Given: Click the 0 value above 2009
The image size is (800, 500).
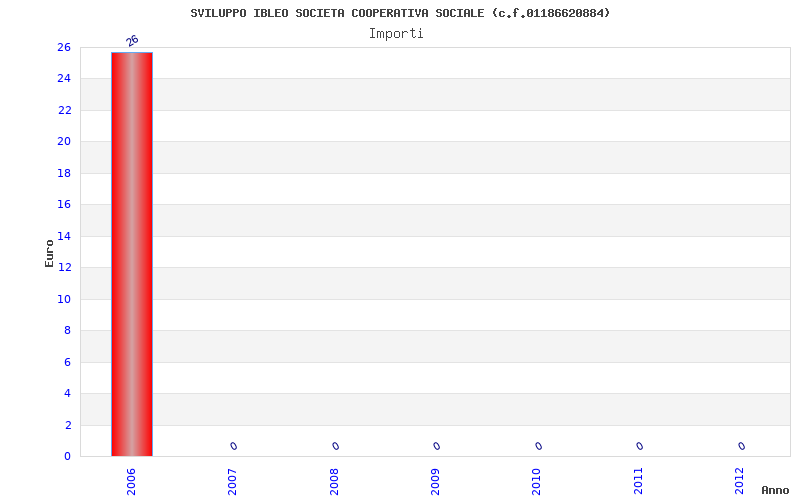Looking at the screenshot, I should (x=437, y=446).
